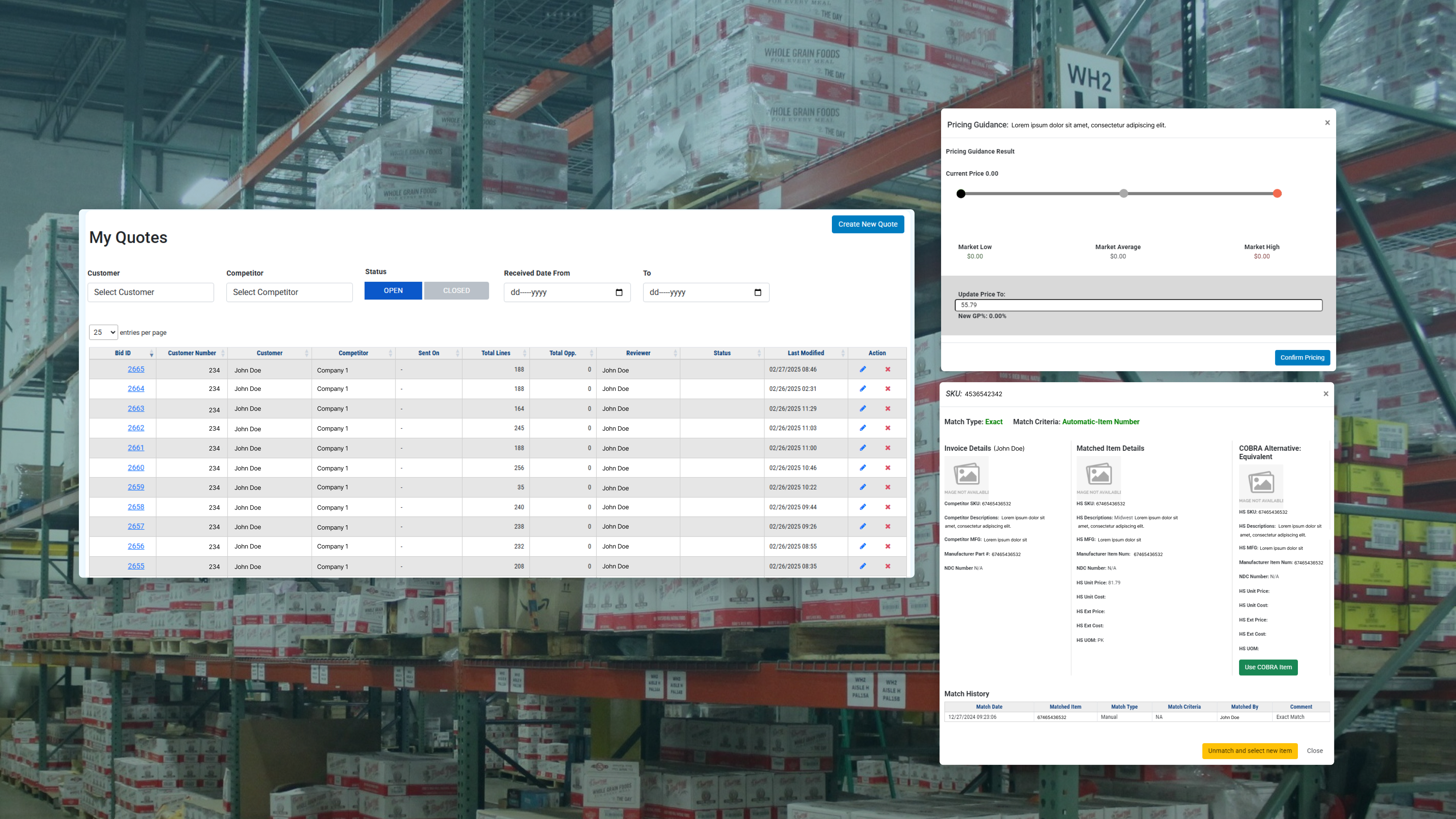This screenshot has width=1456, height=819.
Task: Switch status filter to CLOSED
Action: click(x=456, y=290)
